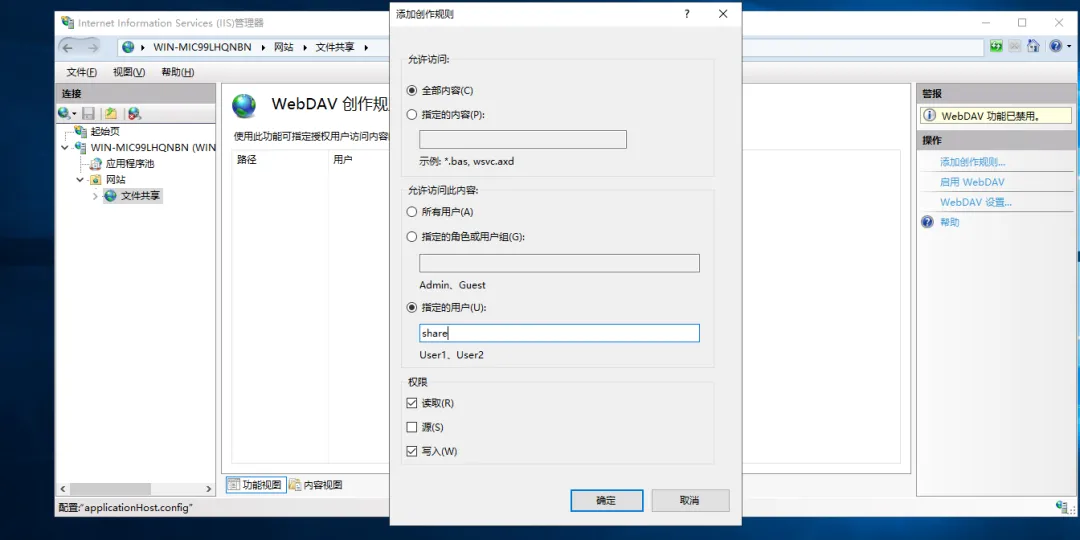Click the 路径 column header

247,159
